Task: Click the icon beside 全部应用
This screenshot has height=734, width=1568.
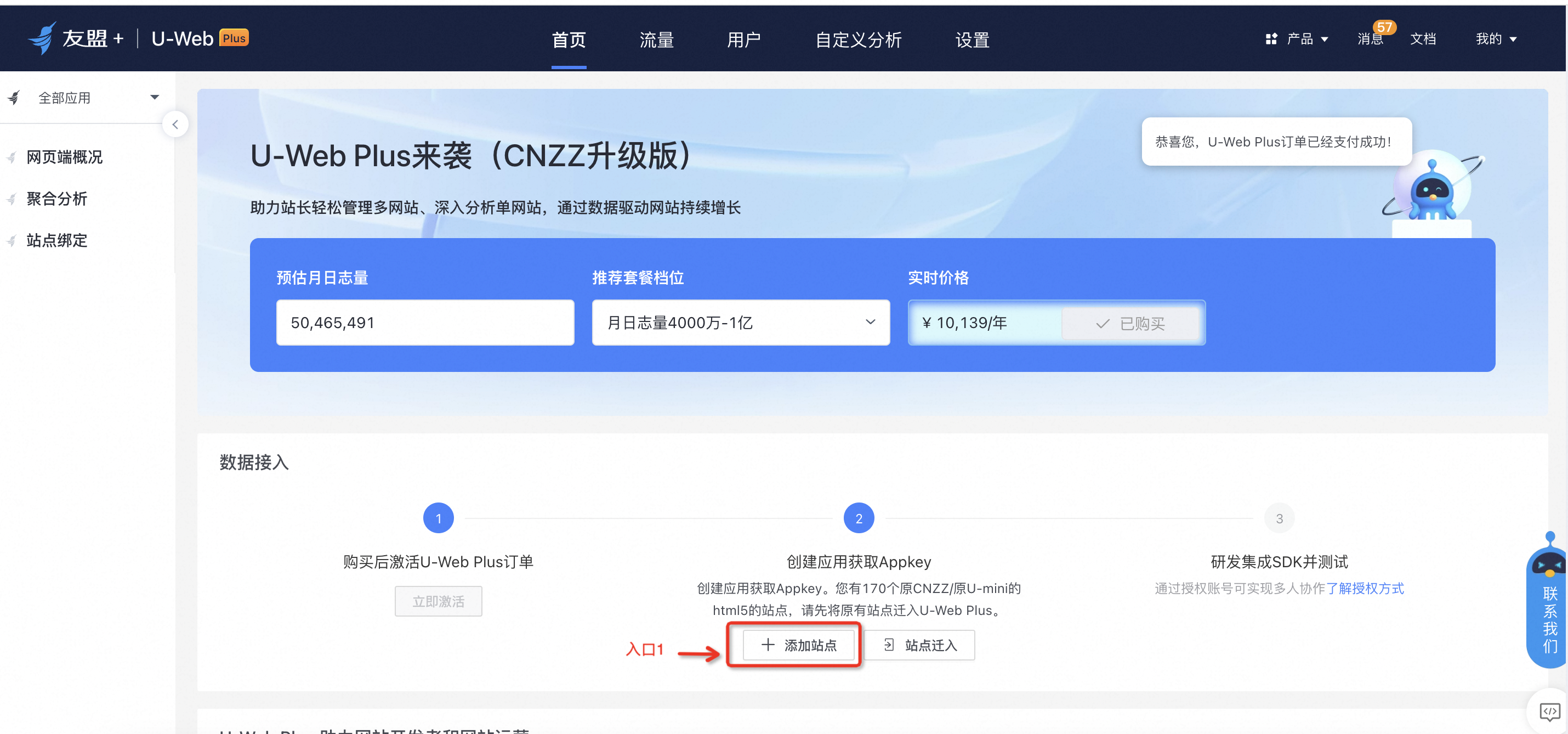Action: (13, 98)
